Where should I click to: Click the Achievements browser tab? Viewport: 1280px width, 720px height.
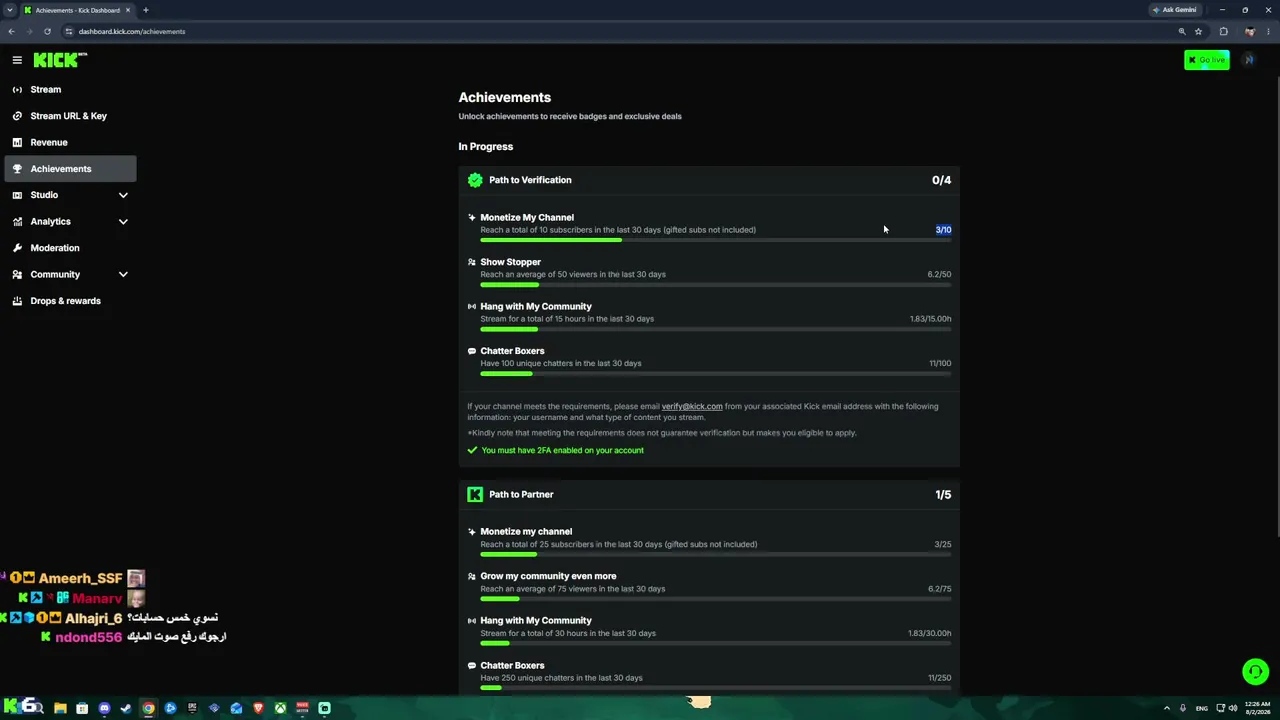pyautogui.click(x=77, y=10)
